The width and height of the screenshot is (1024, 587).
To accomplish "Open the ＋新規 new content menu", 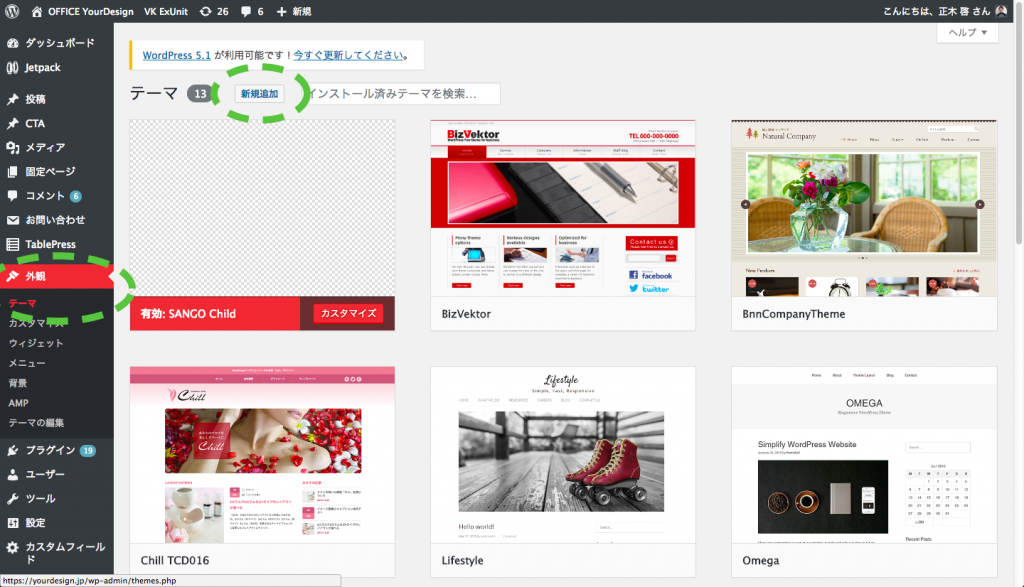I will [293, 11].
